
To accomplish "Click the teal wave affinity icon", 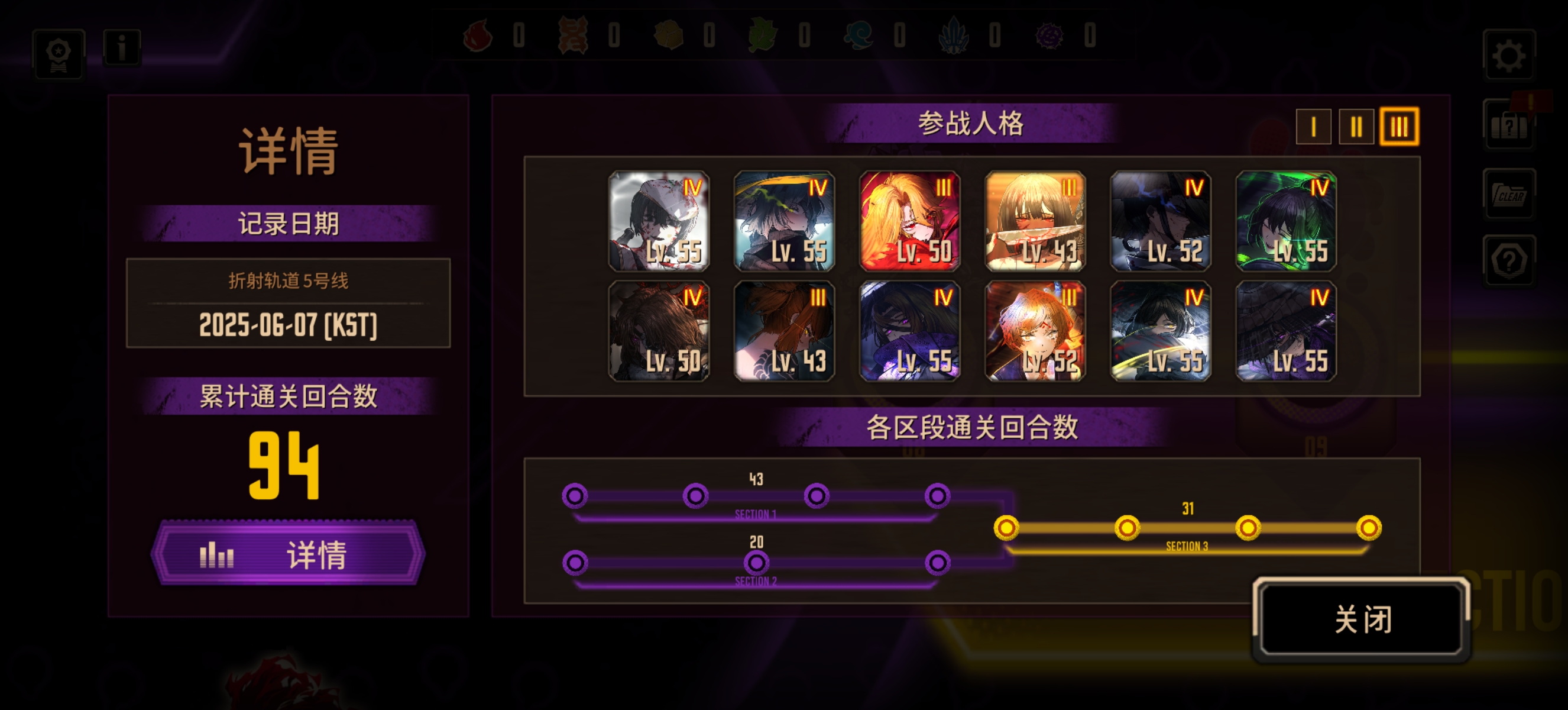I will click(858, 35).
